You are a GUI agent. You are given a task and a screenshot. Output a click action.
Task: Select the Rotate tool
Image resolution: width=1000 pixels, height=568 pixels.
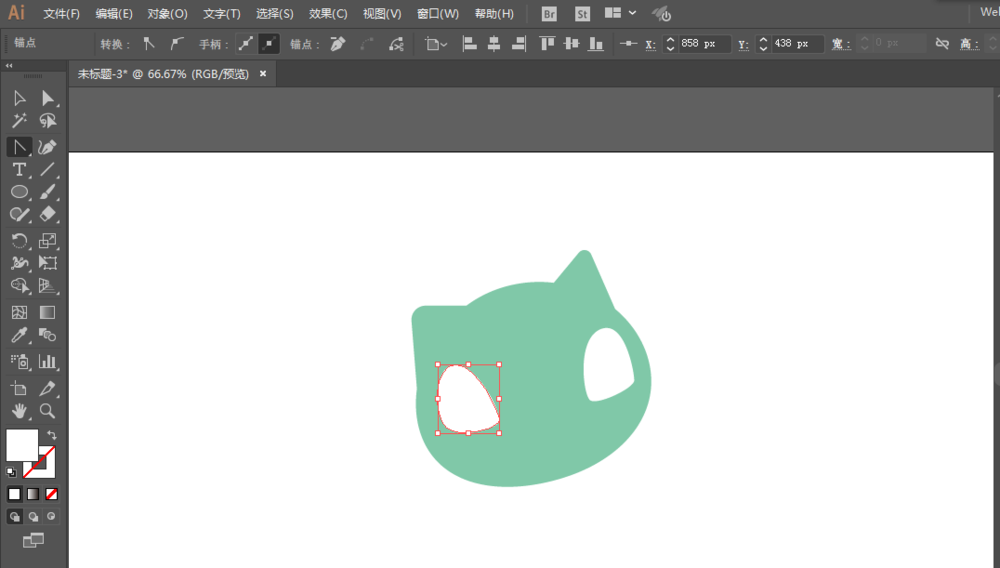(x=19, y=241)
